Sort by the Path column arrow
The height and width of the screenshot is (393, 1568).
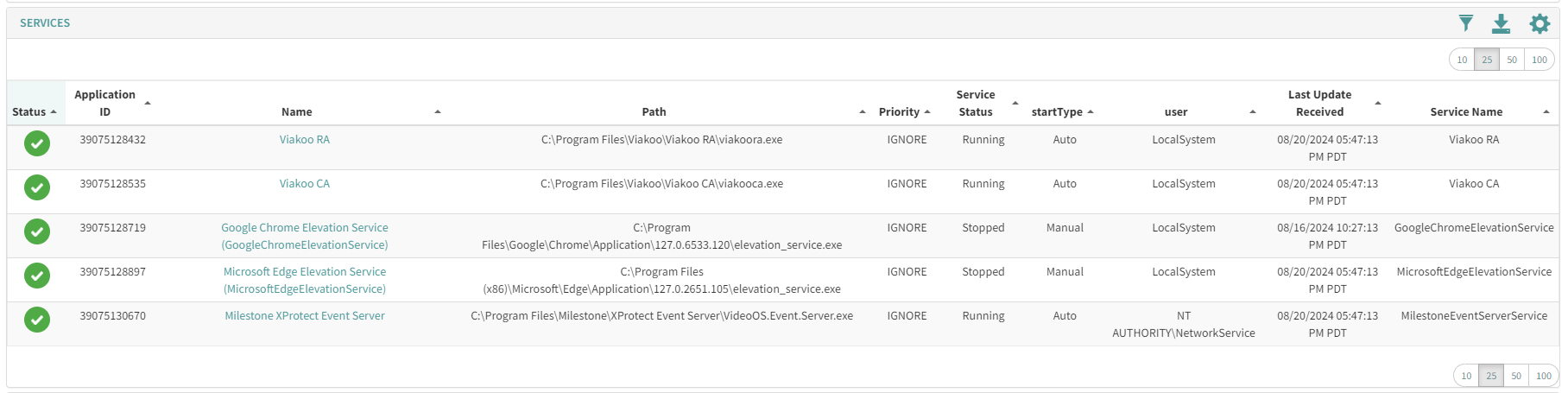coord(863,112)
